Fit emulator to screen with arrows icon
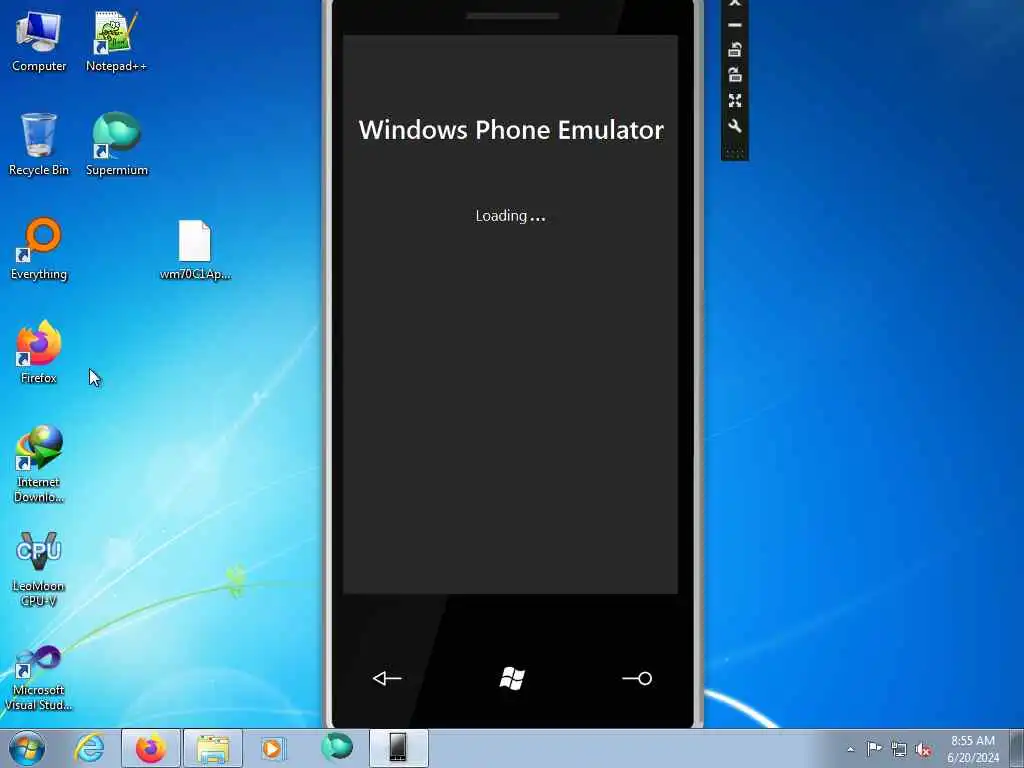Image resolution: width=1024 pixels, height=768 pixels. [735, 101]
